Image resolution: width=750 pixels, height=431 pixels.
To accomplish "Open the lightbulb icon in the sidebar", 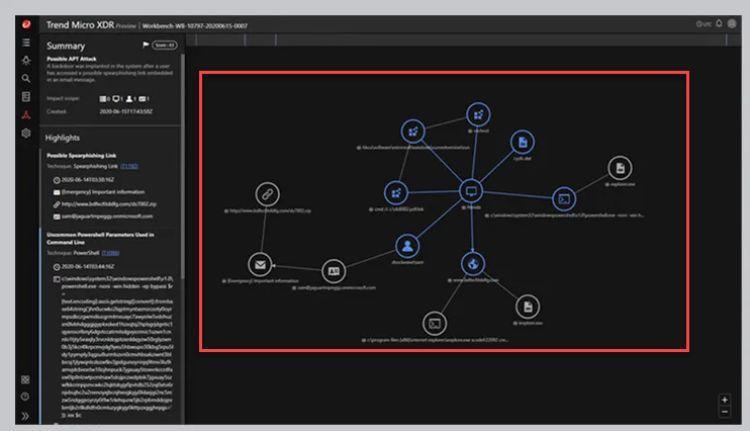I will [26, 60].
